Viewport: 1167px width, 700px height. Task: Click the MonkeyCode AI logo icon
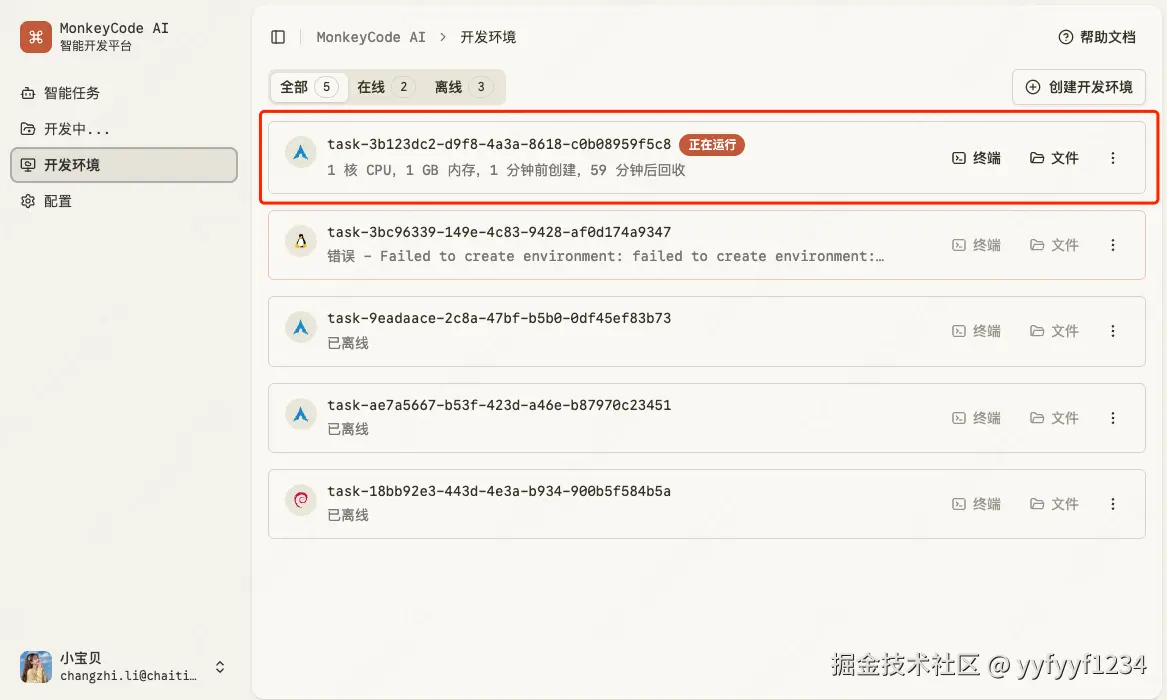[x=36, y=36]
